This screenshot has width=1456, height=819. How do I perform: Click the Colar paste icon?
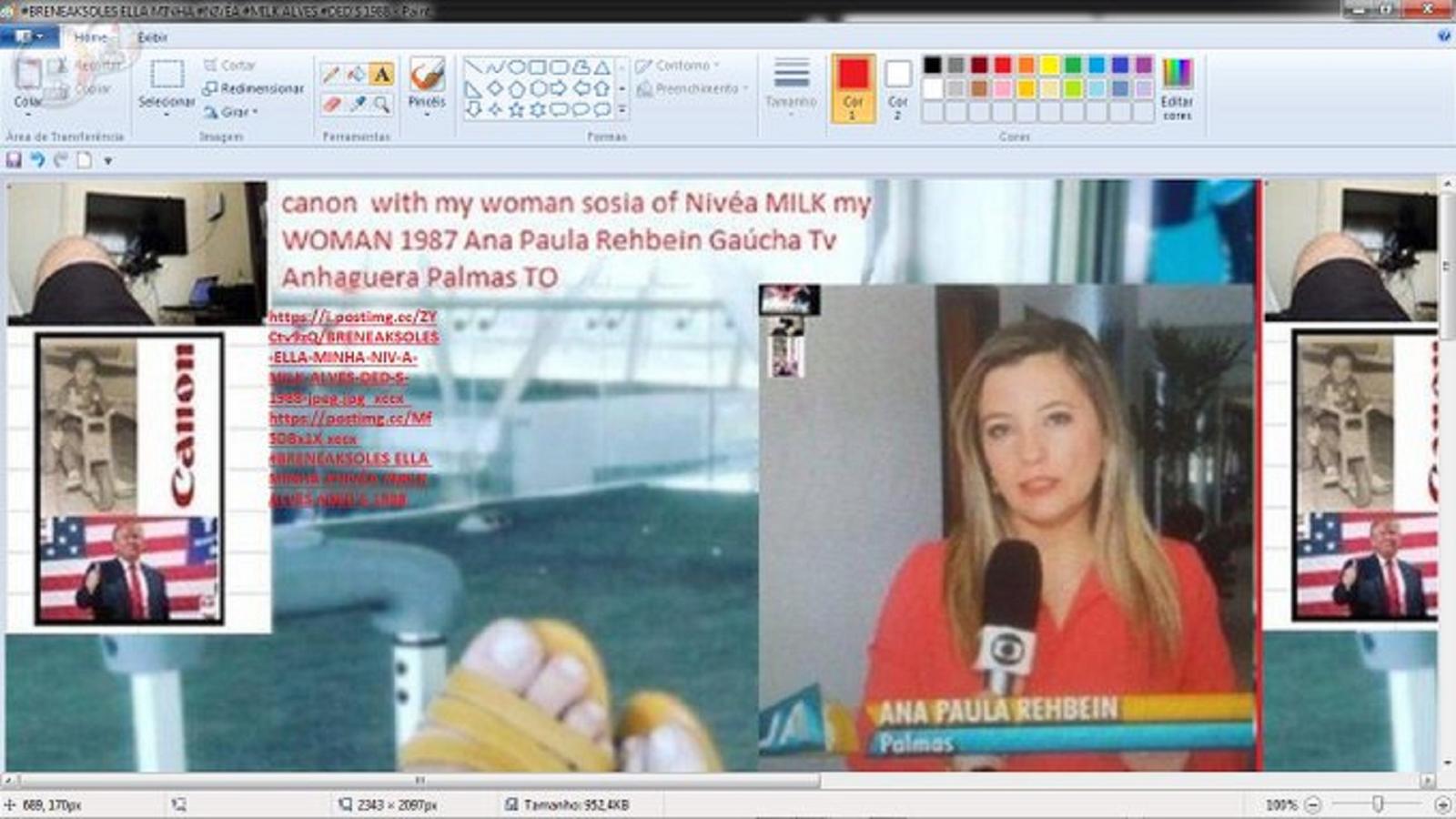coord(28,75)
